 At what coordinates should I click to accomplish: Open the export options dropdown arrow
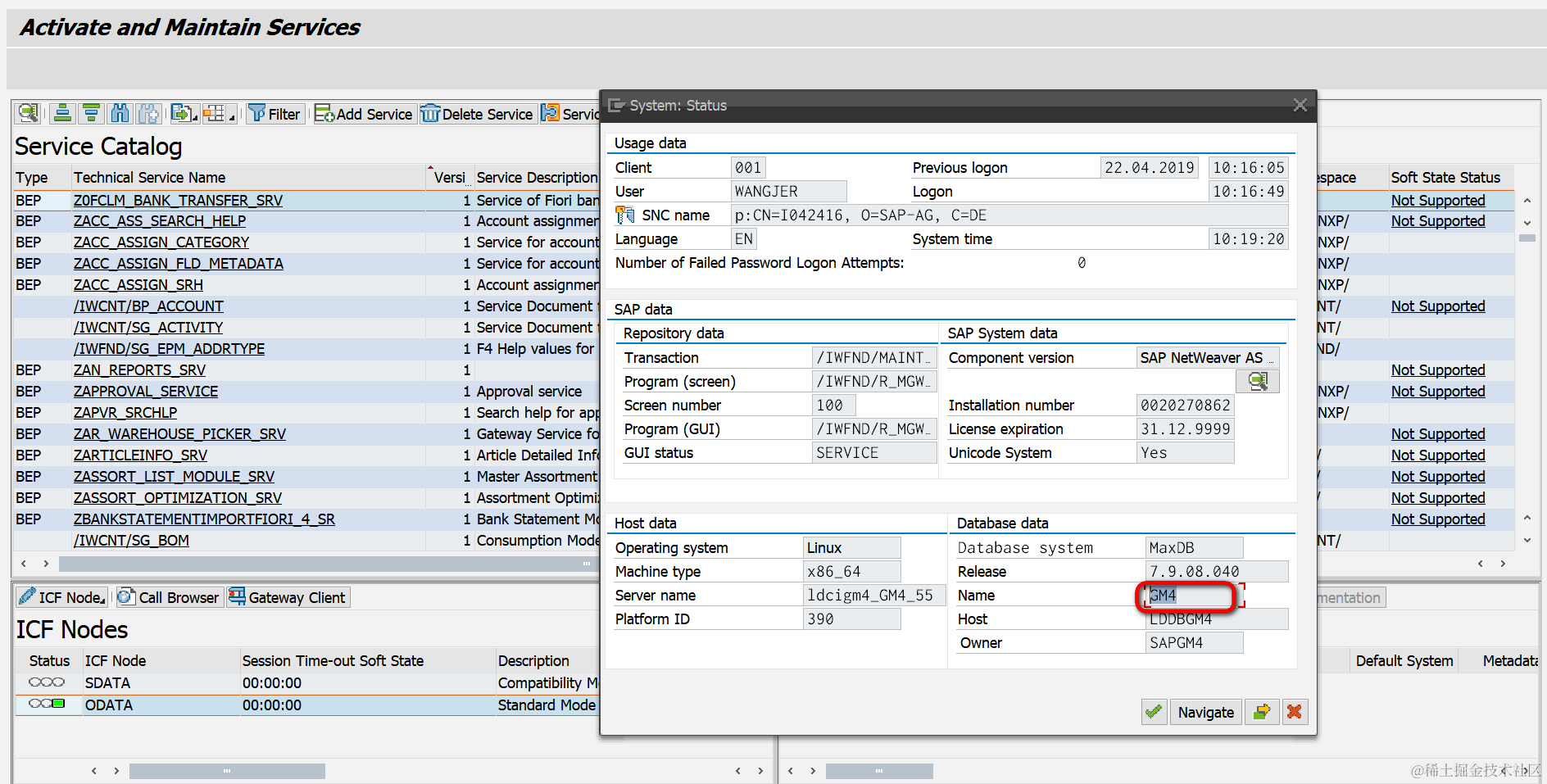(195, 118)
